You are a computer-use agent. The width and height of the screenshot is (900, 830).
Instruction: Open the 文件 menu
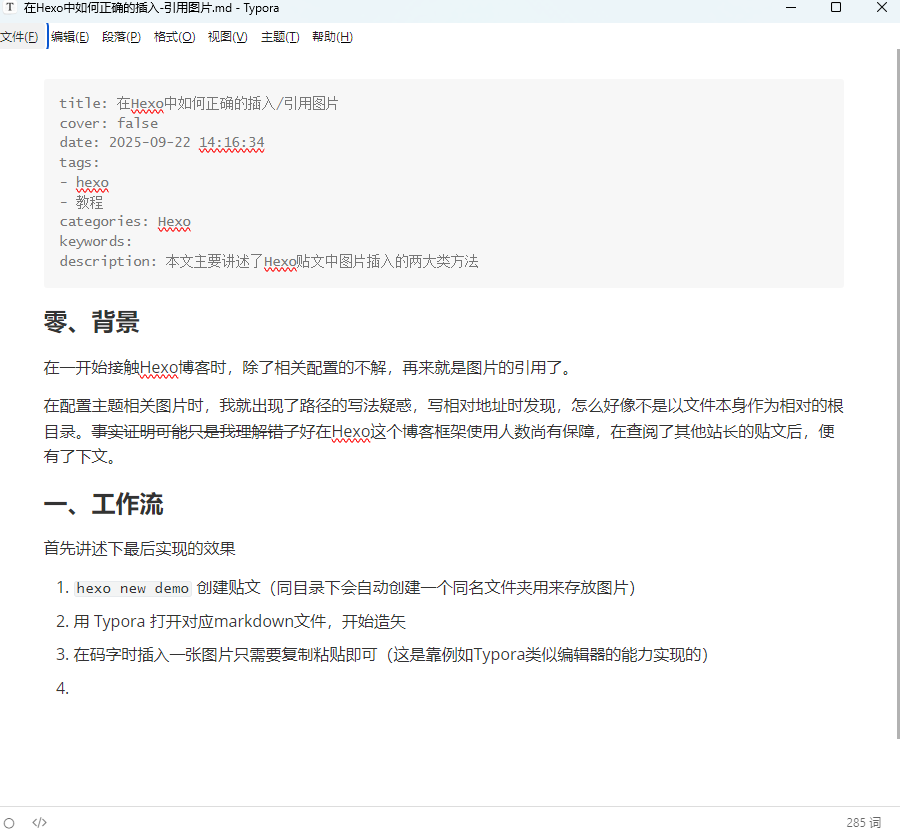point(20,36)
